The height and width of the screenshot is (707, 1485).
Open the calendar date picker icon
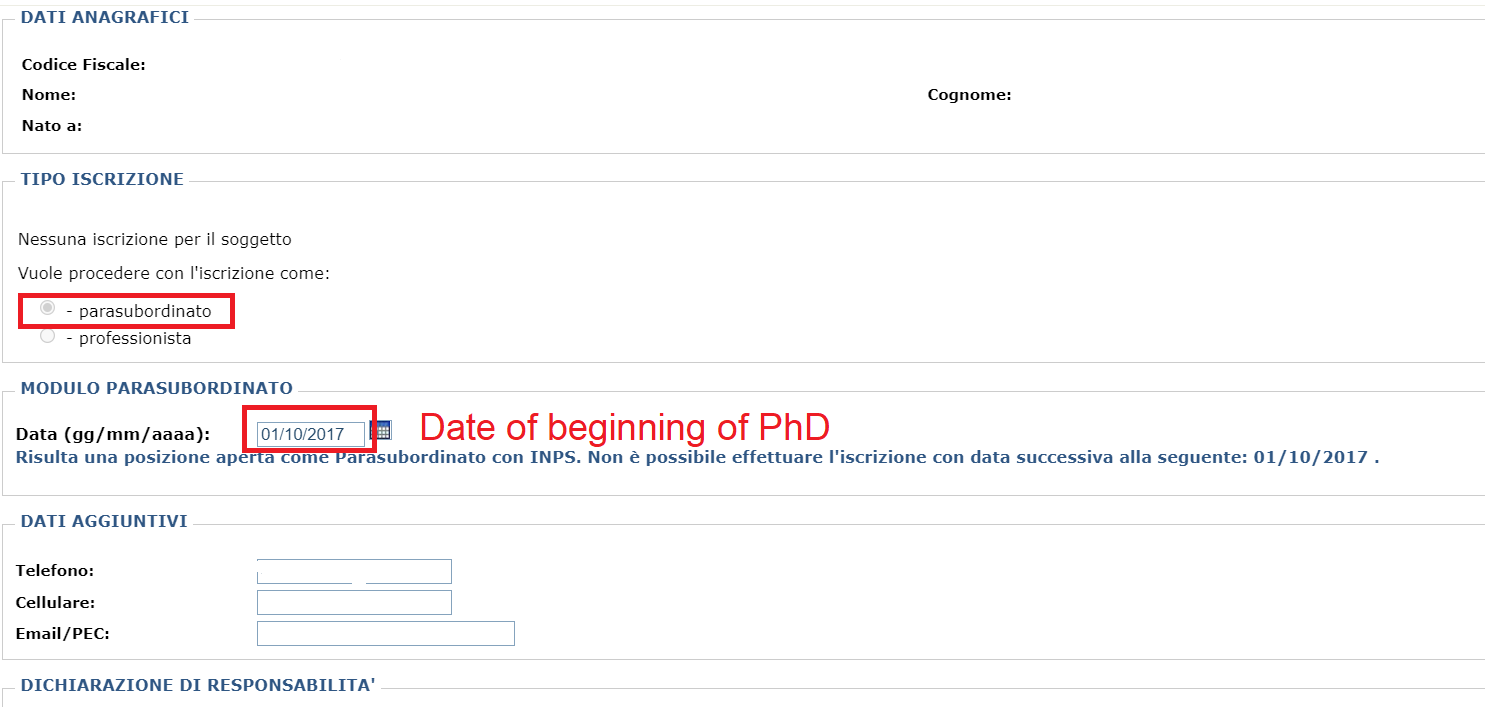pyautogui.click(x=381, y=430)
